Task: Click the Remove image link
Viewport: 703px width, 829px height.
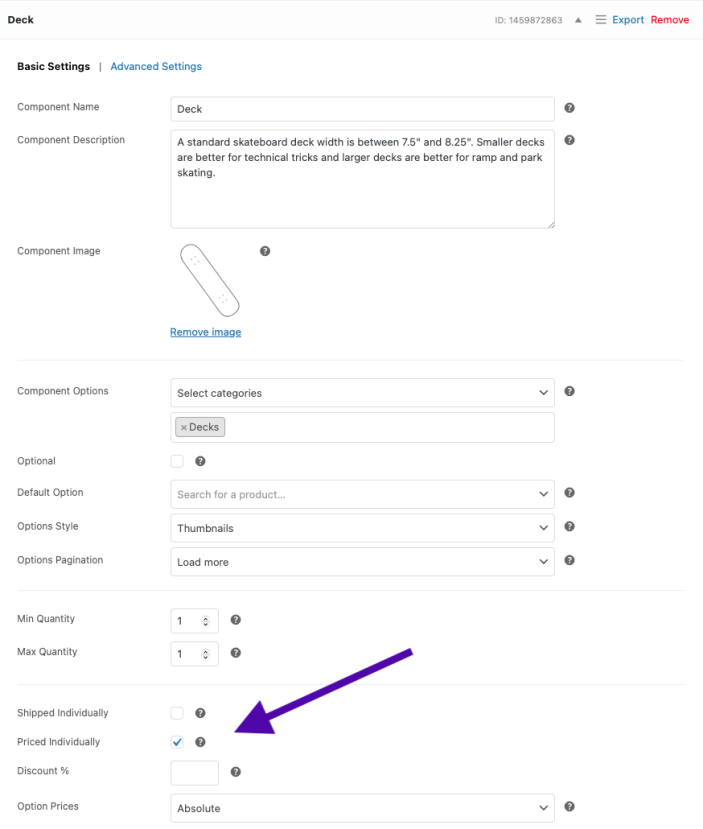Action: pos(205,332)
